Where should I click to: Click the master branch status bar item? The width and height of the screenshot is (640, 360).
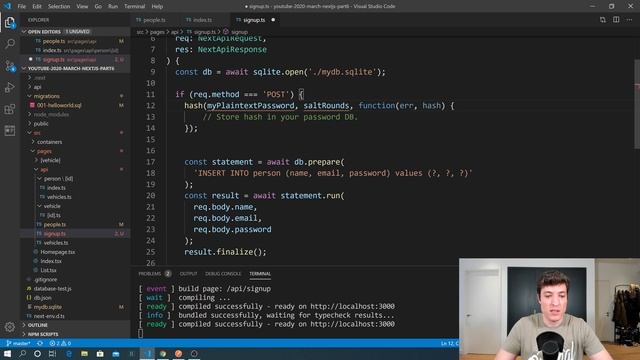(19, 343)
